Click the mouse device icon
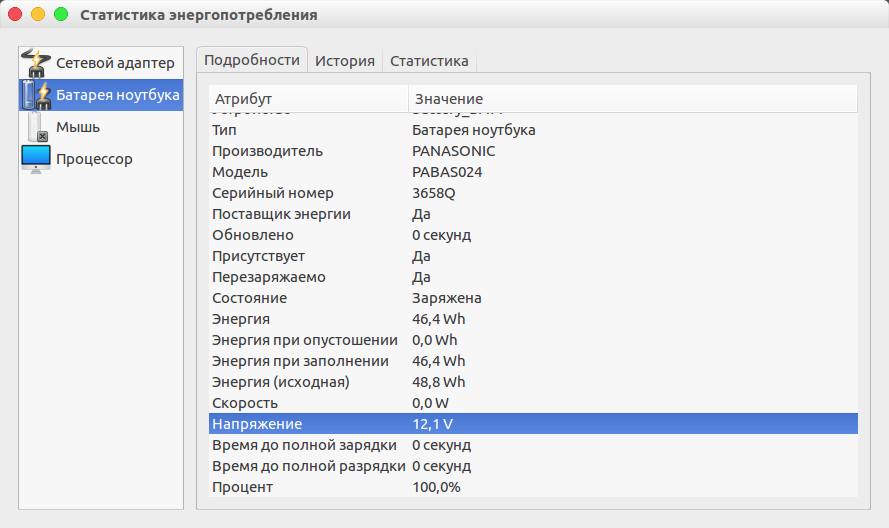The image size is (889, 528). pyautogui.click(x=35, y=127)
